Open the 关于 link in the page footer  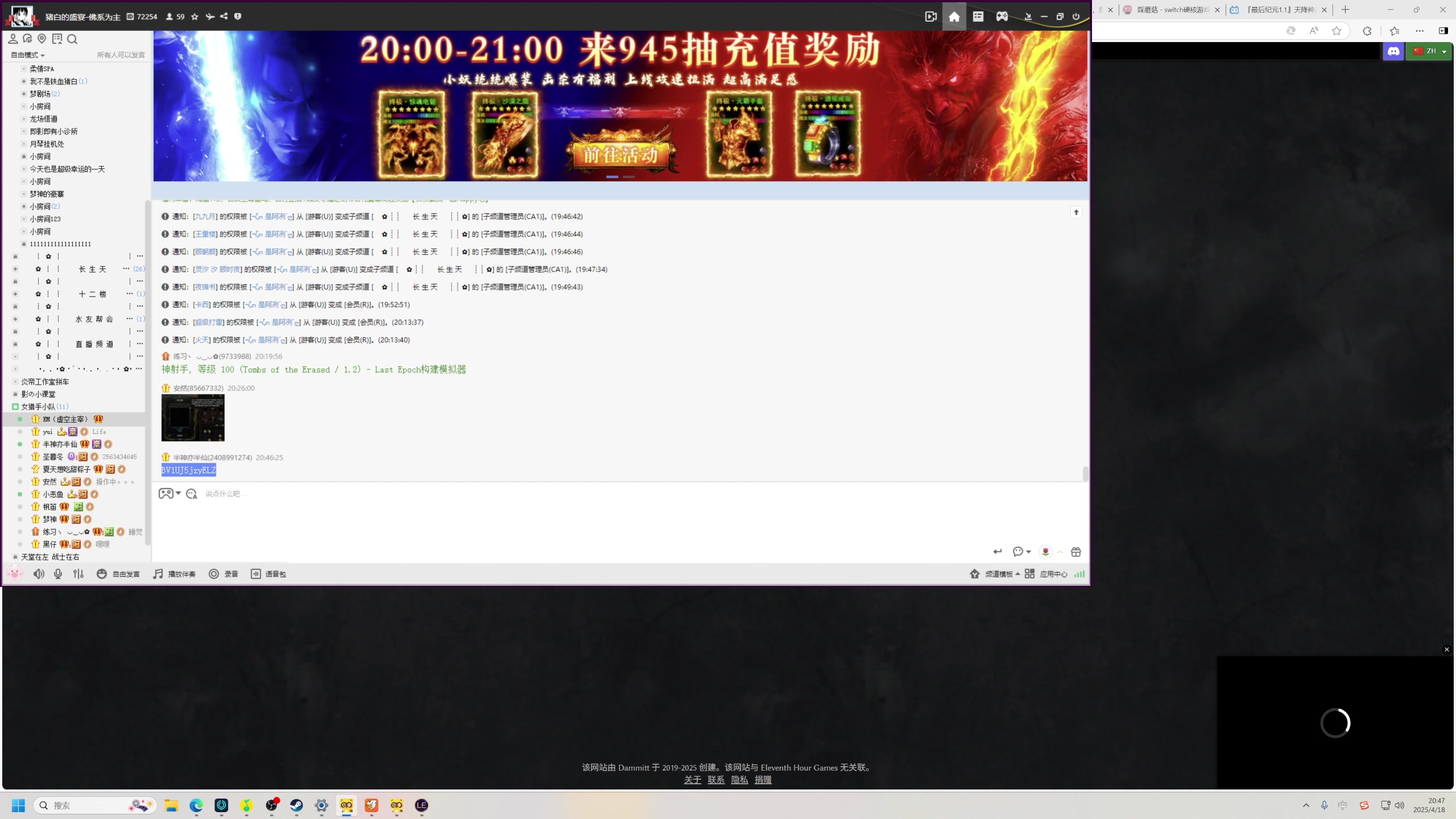coord(692,780)
